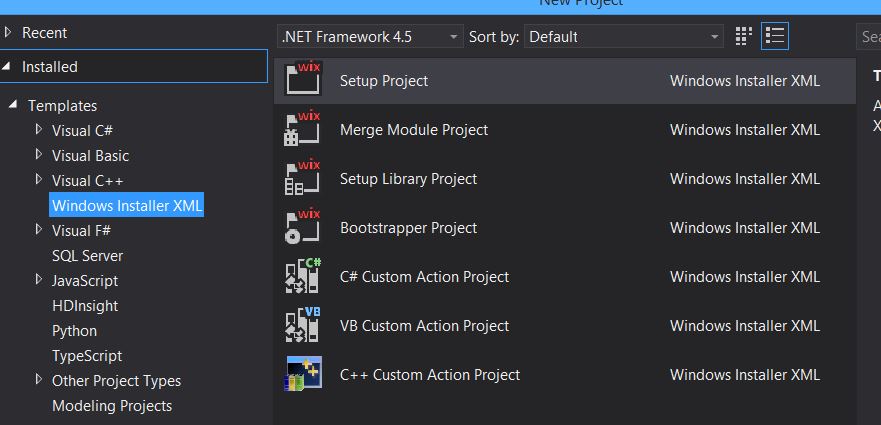Switch to small icons grid view
881x425 pixels.
click(x=743, y=37)
